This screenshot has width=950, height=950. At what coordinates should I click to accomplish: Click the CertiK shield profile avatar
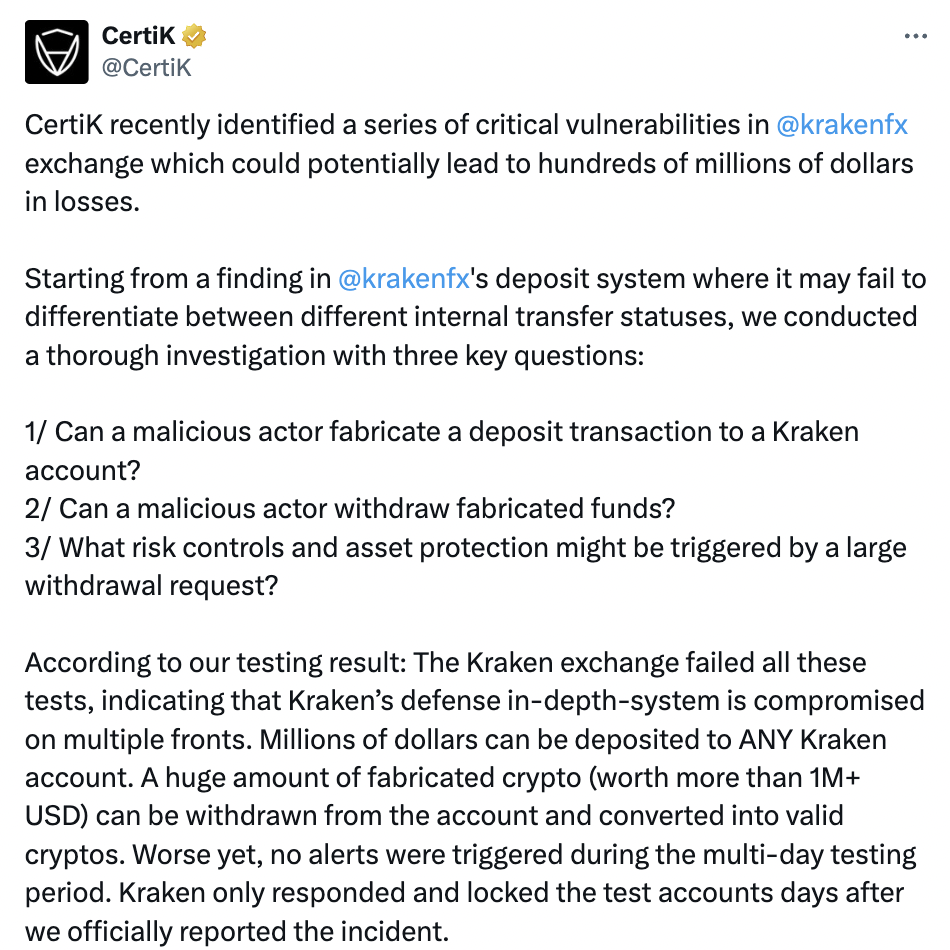point(56,51)
